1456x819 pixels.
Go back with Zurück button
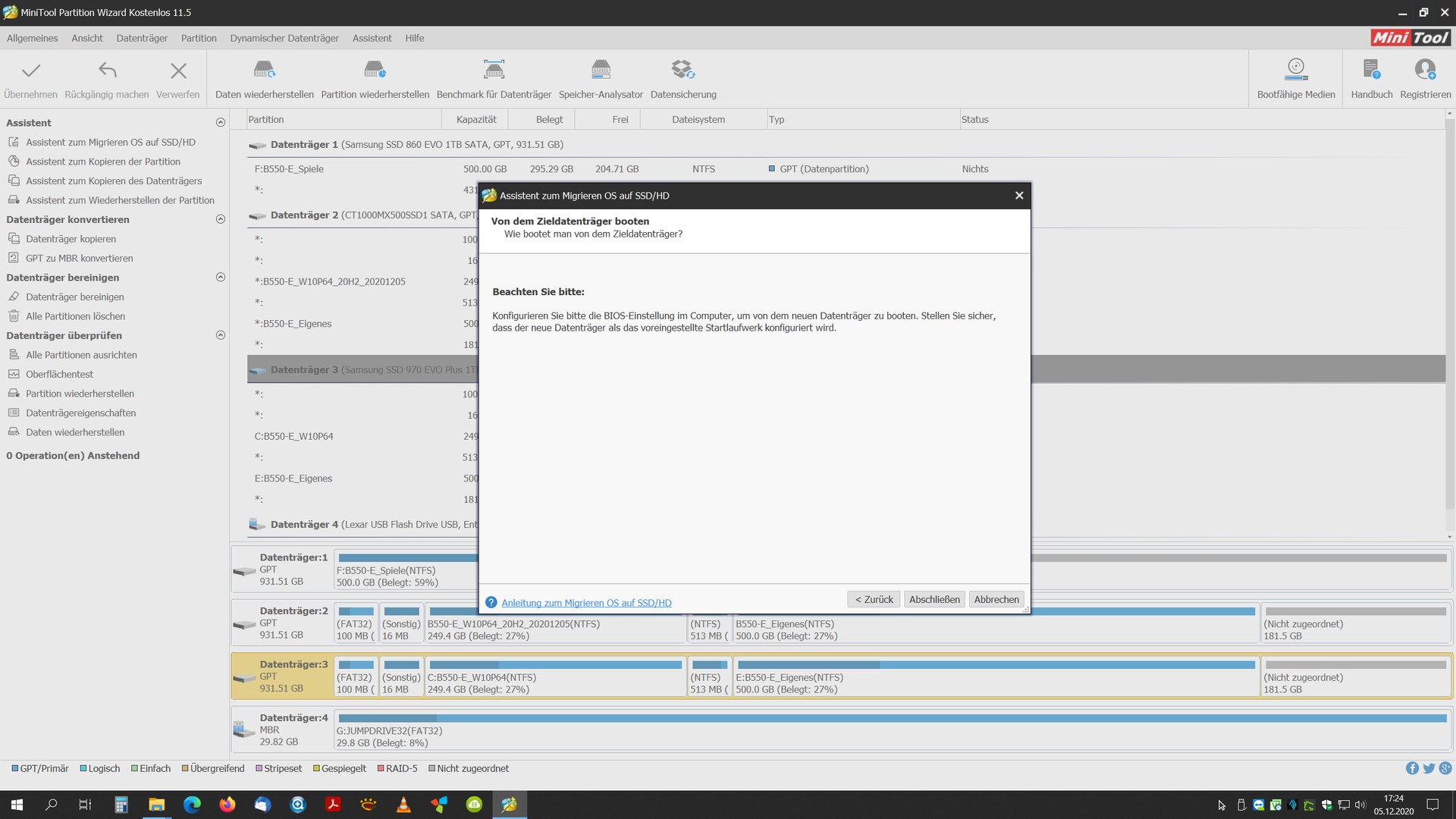(x=874, y=599)
